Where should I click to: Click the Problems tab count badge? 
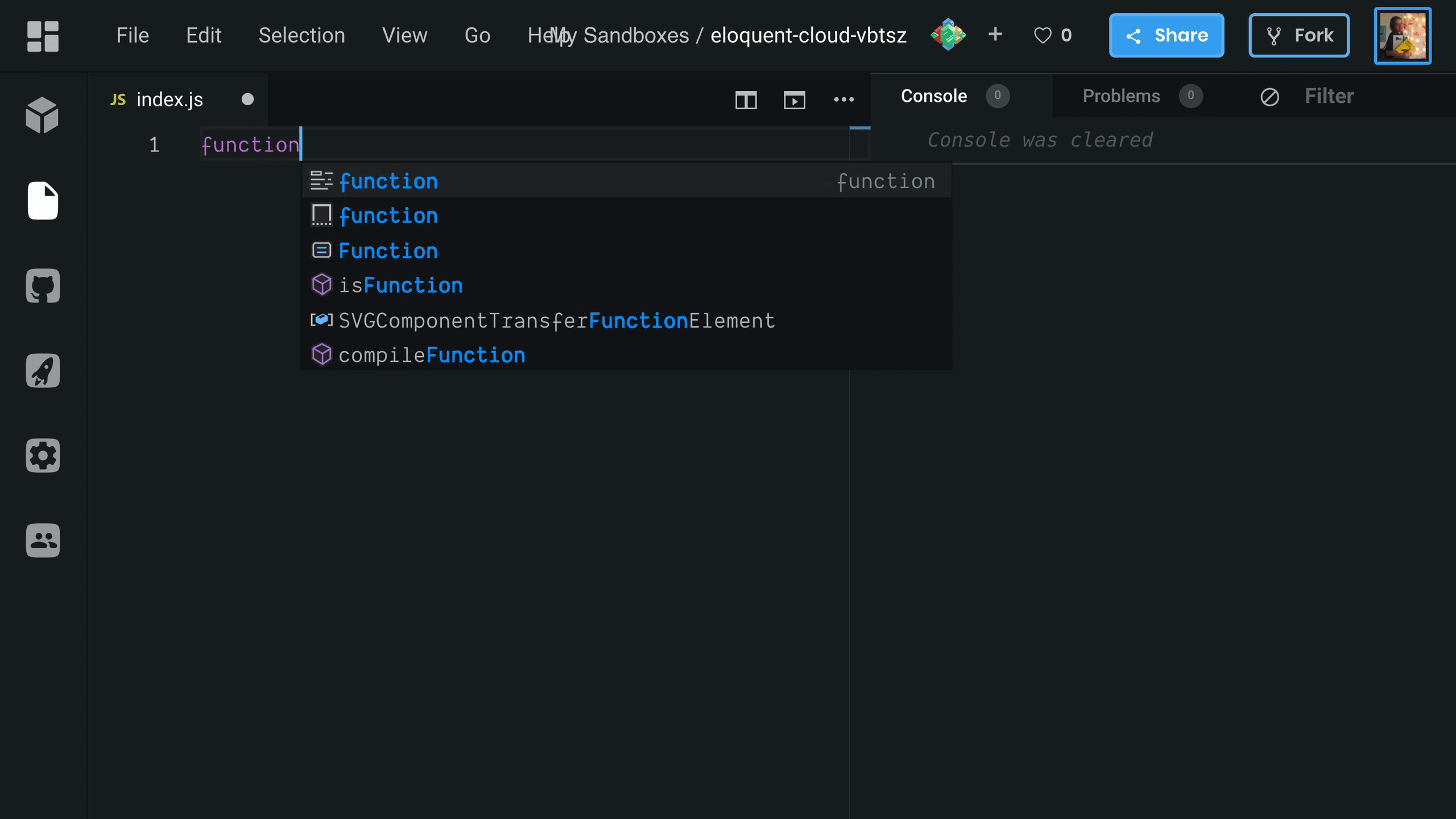point(1190,96)
